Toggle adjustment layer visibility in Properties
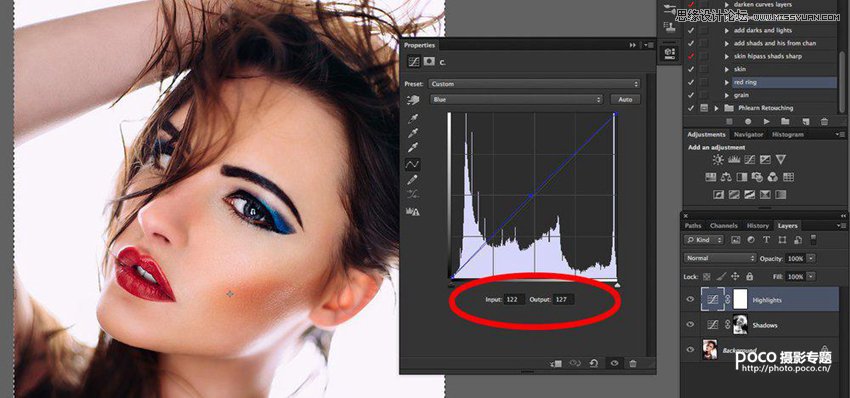The height and width of the screenshot is (398, 850). 614,363
